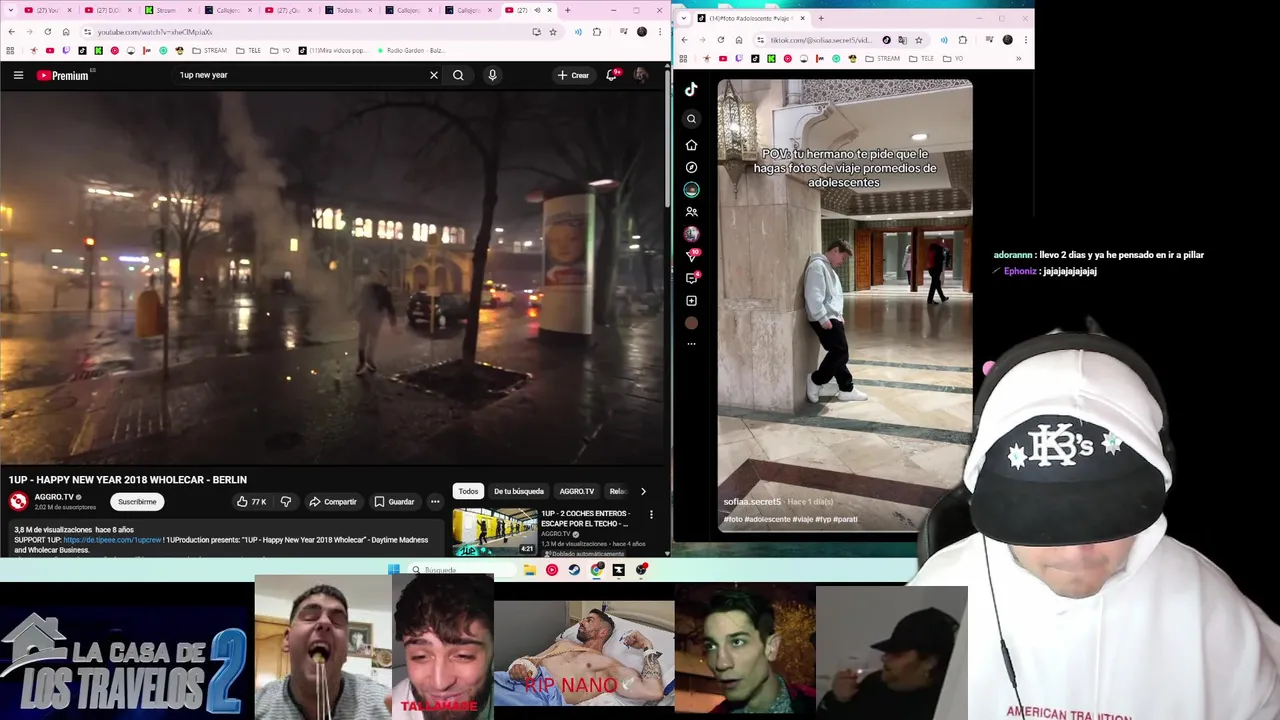Open YouTube account avatar menu

click(641, 75)
